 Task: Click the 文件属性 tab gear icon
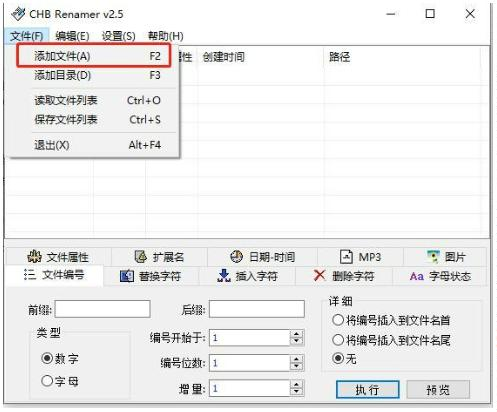click(35, 256)
